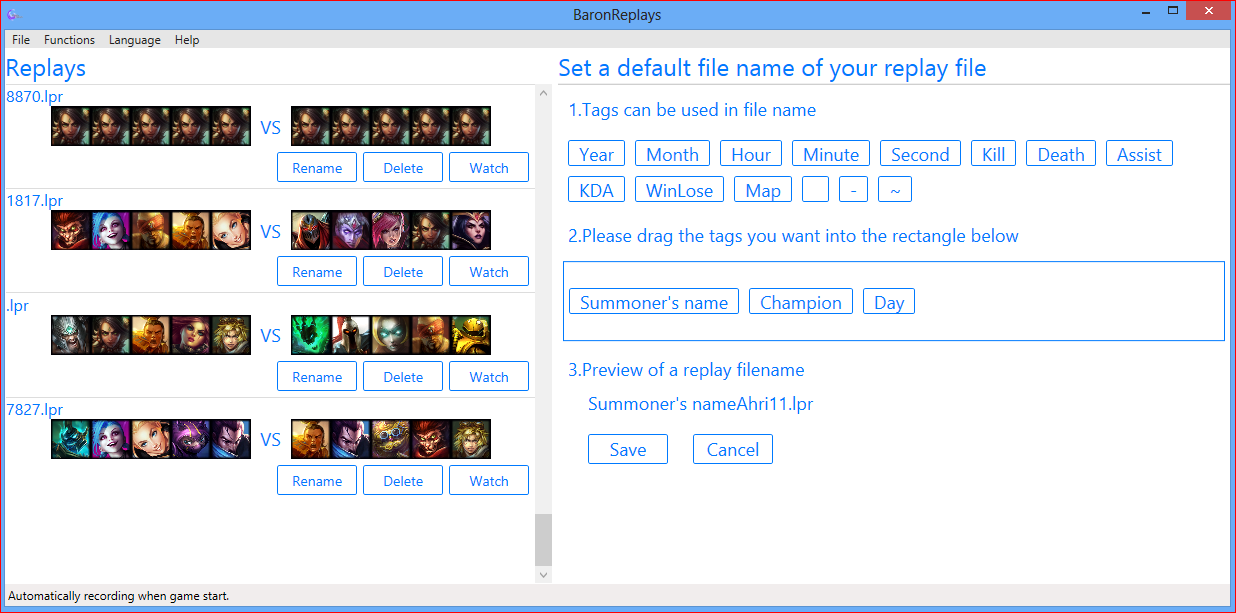Select the WinLose tag
Image resolution: width=1236 pixels, height=613 pixels.
680,190
